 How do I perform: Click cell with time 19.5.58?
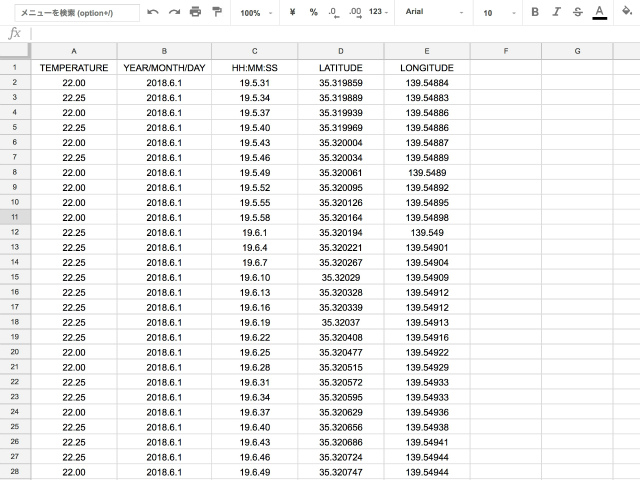pyautogui.click(x=255, y=217)
